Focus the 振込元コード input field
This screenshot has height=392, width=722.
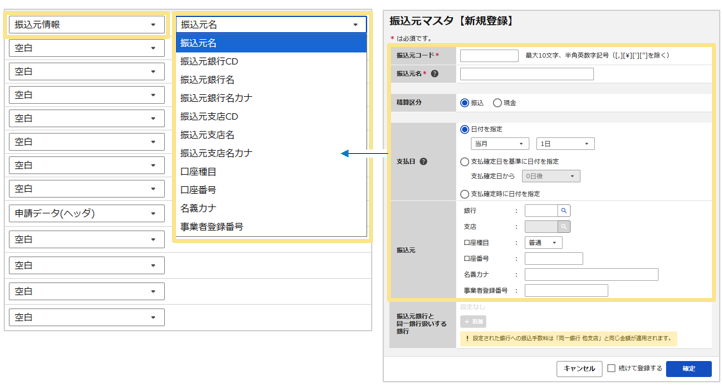coord(489,56)
